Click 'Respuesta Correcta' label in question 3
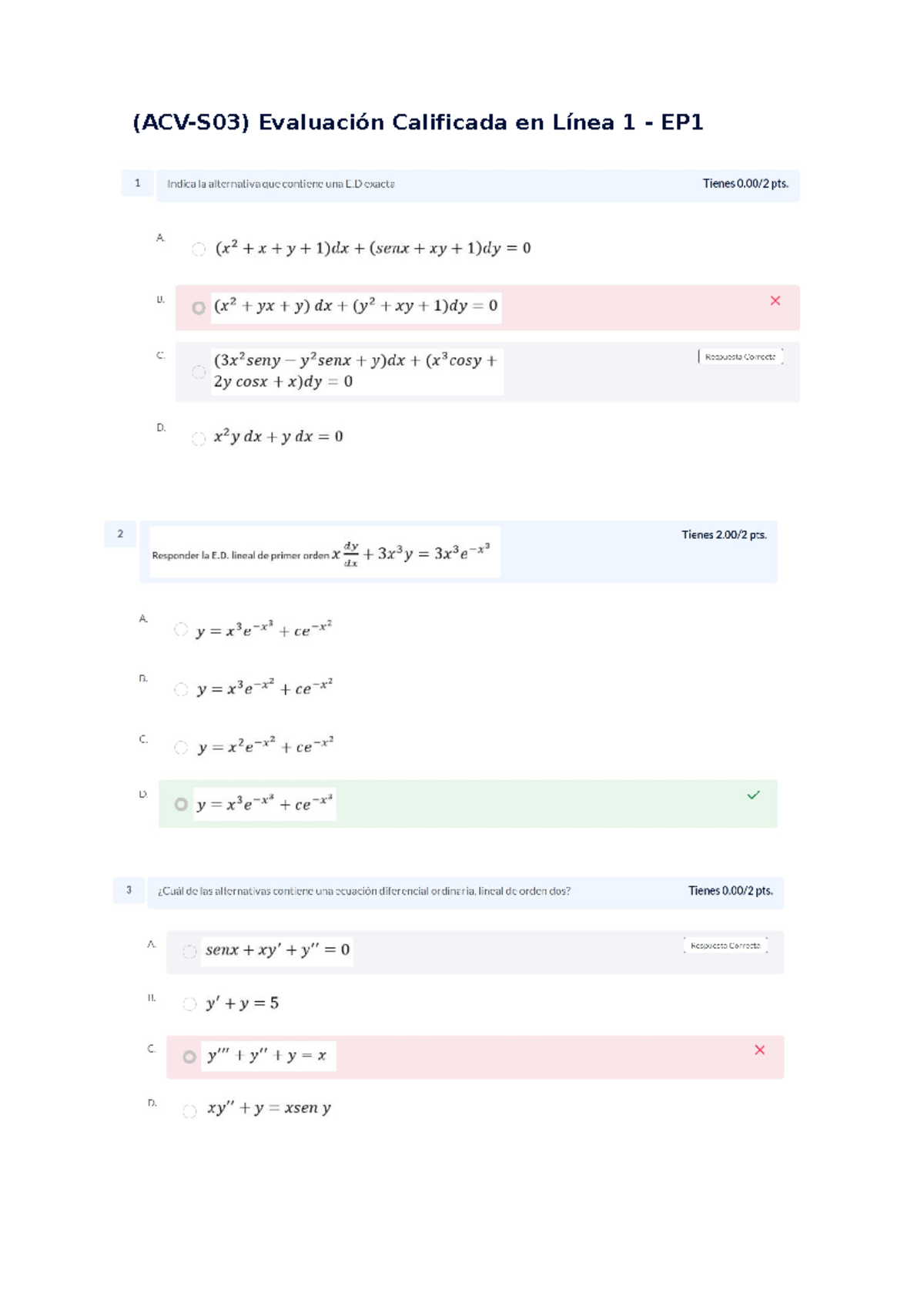The image size is (924, 1306). click(x=725, y=946)
